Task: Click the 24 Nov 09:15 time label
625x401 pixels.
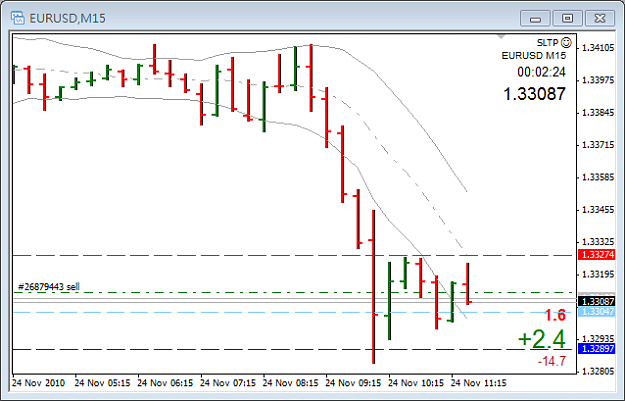Action: [353, 383]
